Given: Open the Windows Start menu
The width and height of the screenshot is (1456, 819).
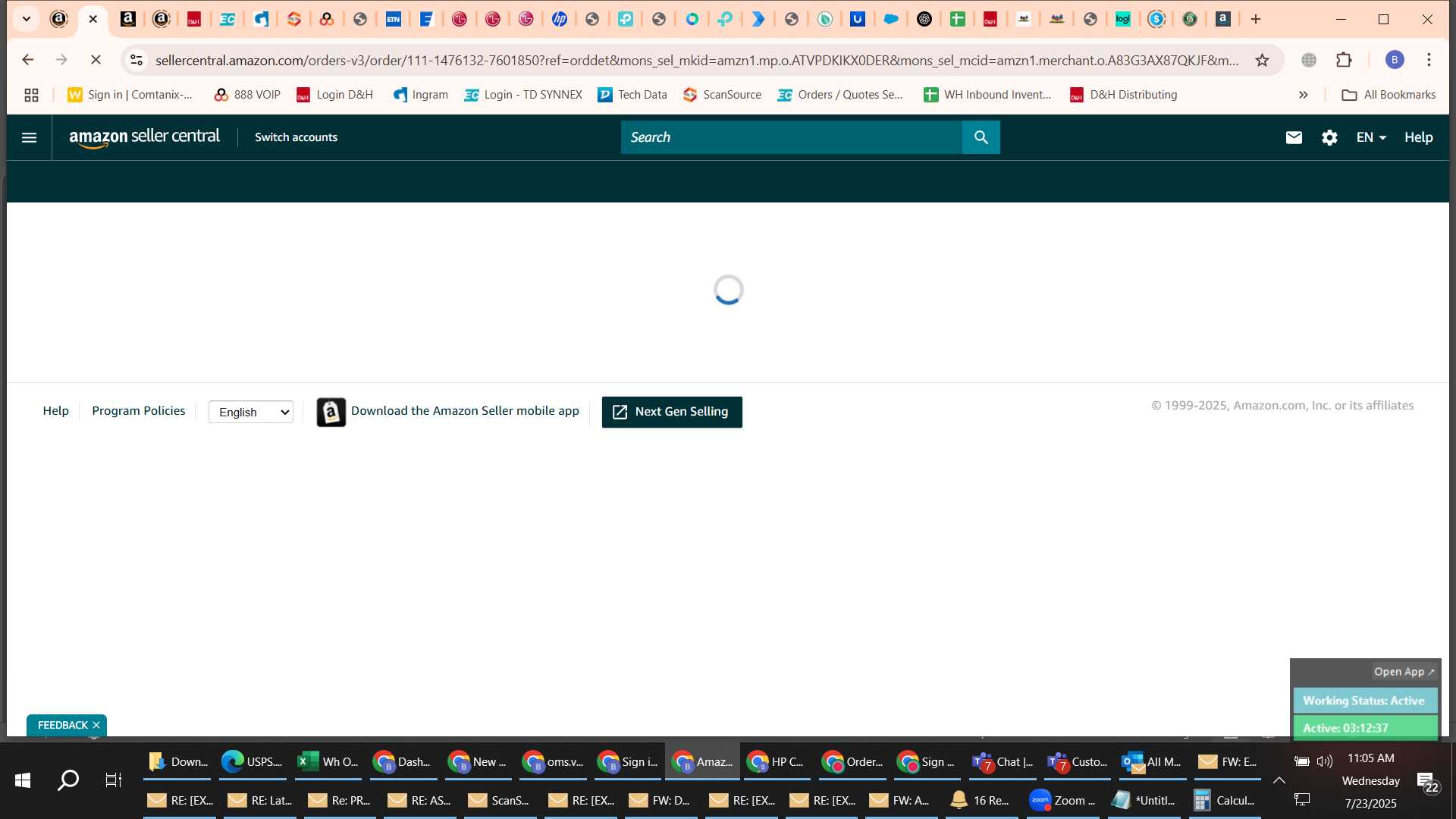Looking at the screenshot, I should [x=23, y=780].
